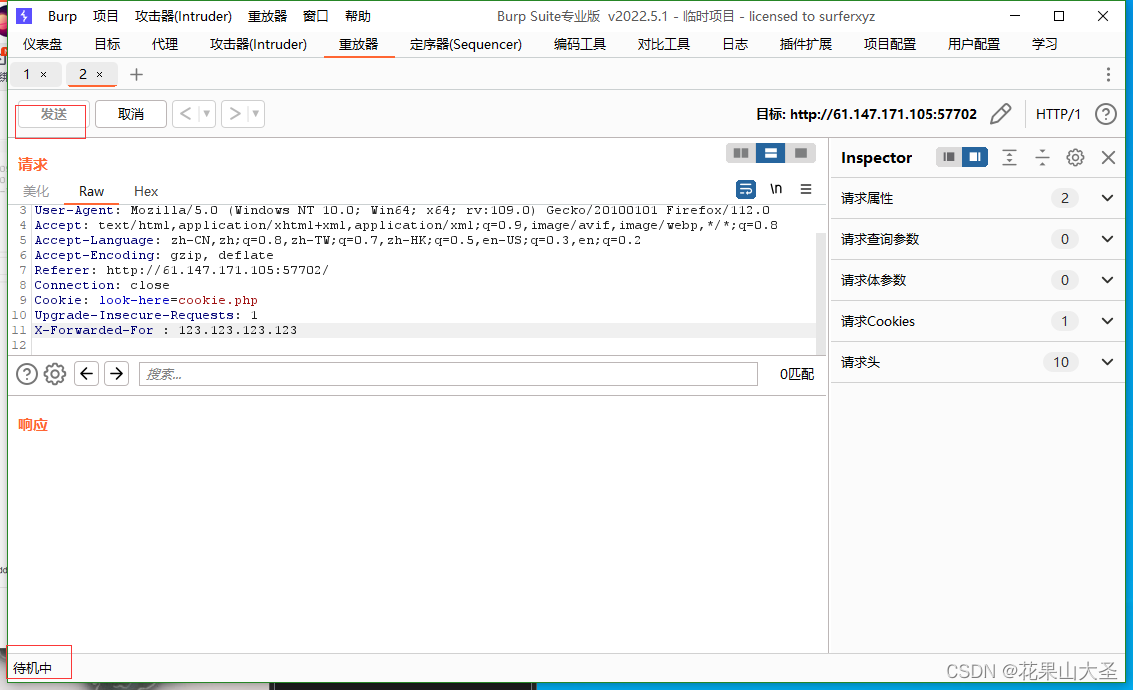Screen dimensions: 1133x690
Task: Open Inspector settings gear
Action: click(x=1075, y=158)
